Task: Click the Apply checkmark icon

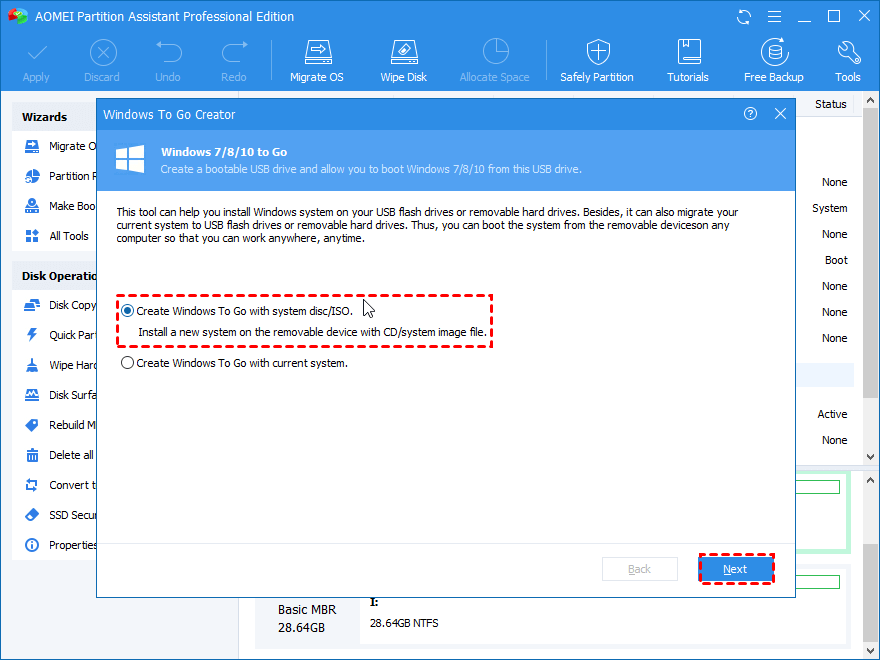Action: [36, 53]
